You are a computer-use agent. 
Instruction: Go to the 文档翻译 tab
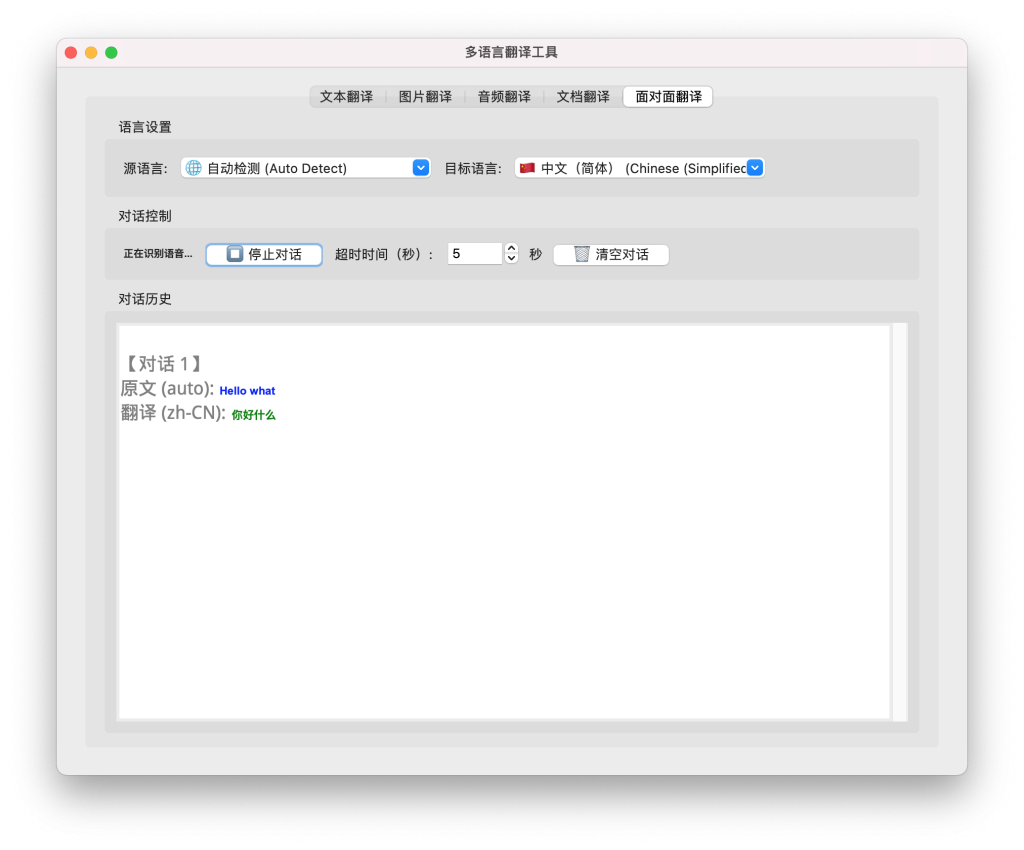(583, 97)
